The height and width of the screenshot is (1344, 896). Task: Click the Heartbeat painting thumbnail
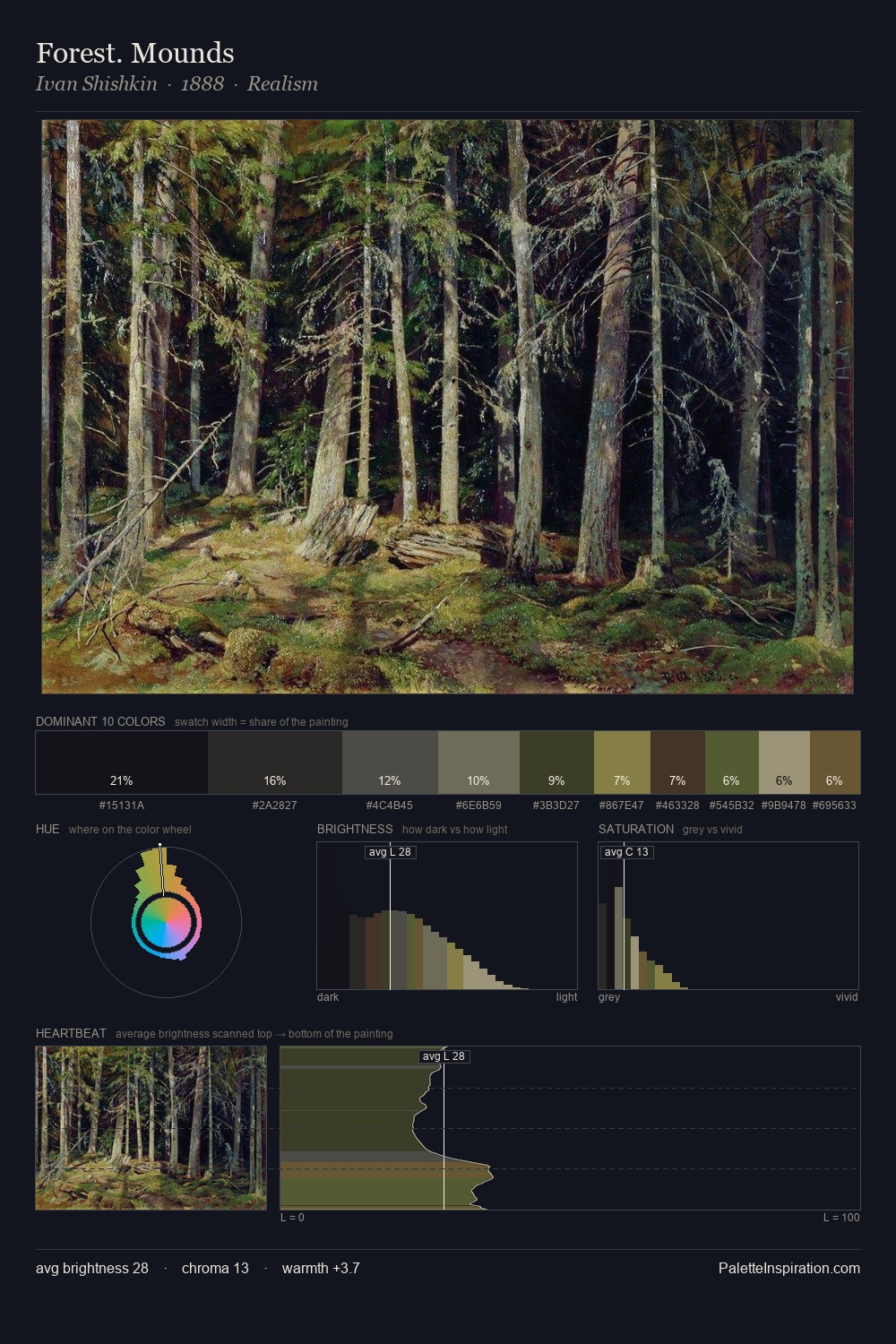151,1128
